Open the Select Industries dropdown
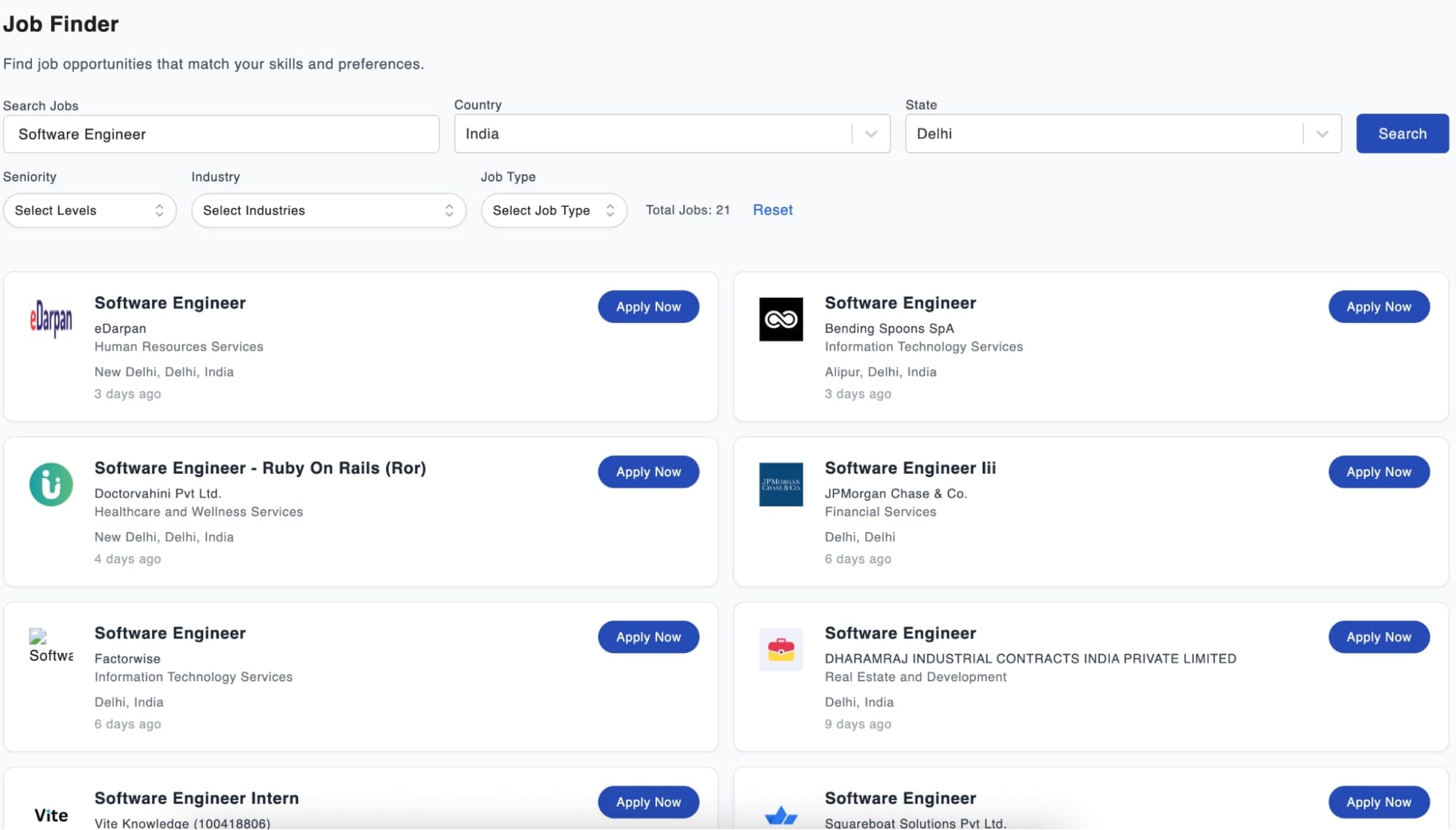This screenshot has width=1456, height=830. click(x=328, y=210)
